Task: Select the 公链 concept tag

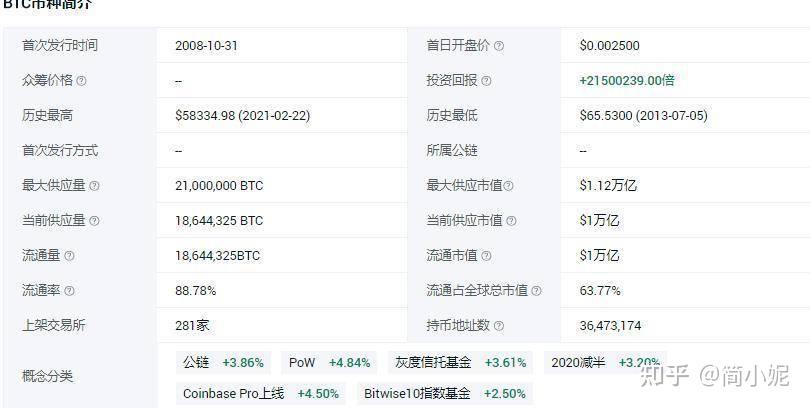Action: click(223, 363)
